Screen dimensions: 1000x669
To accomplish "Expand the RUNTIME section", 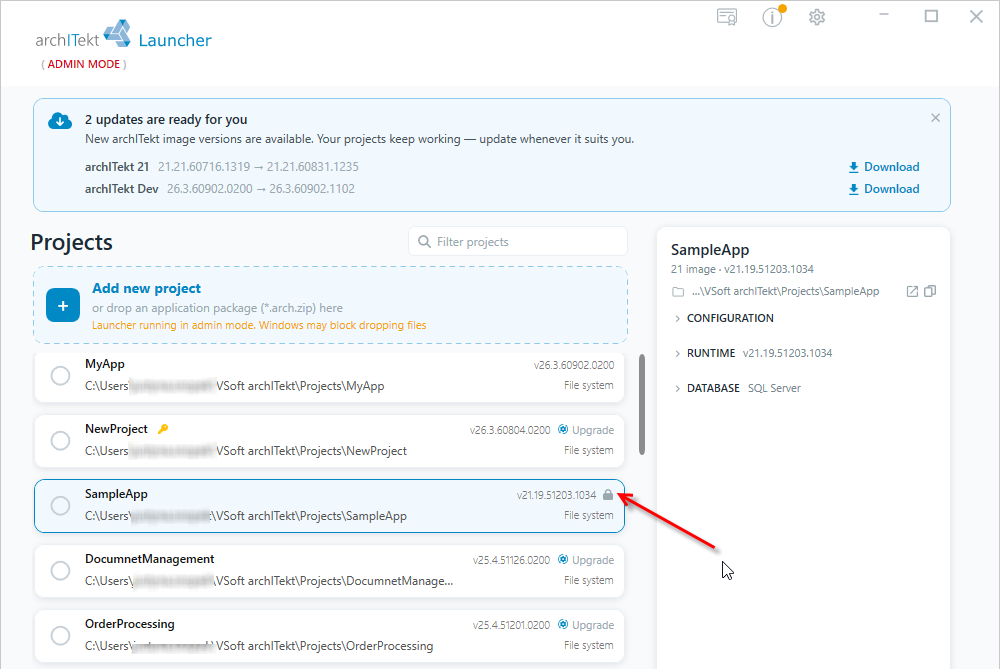I will [x=753, y=353].
